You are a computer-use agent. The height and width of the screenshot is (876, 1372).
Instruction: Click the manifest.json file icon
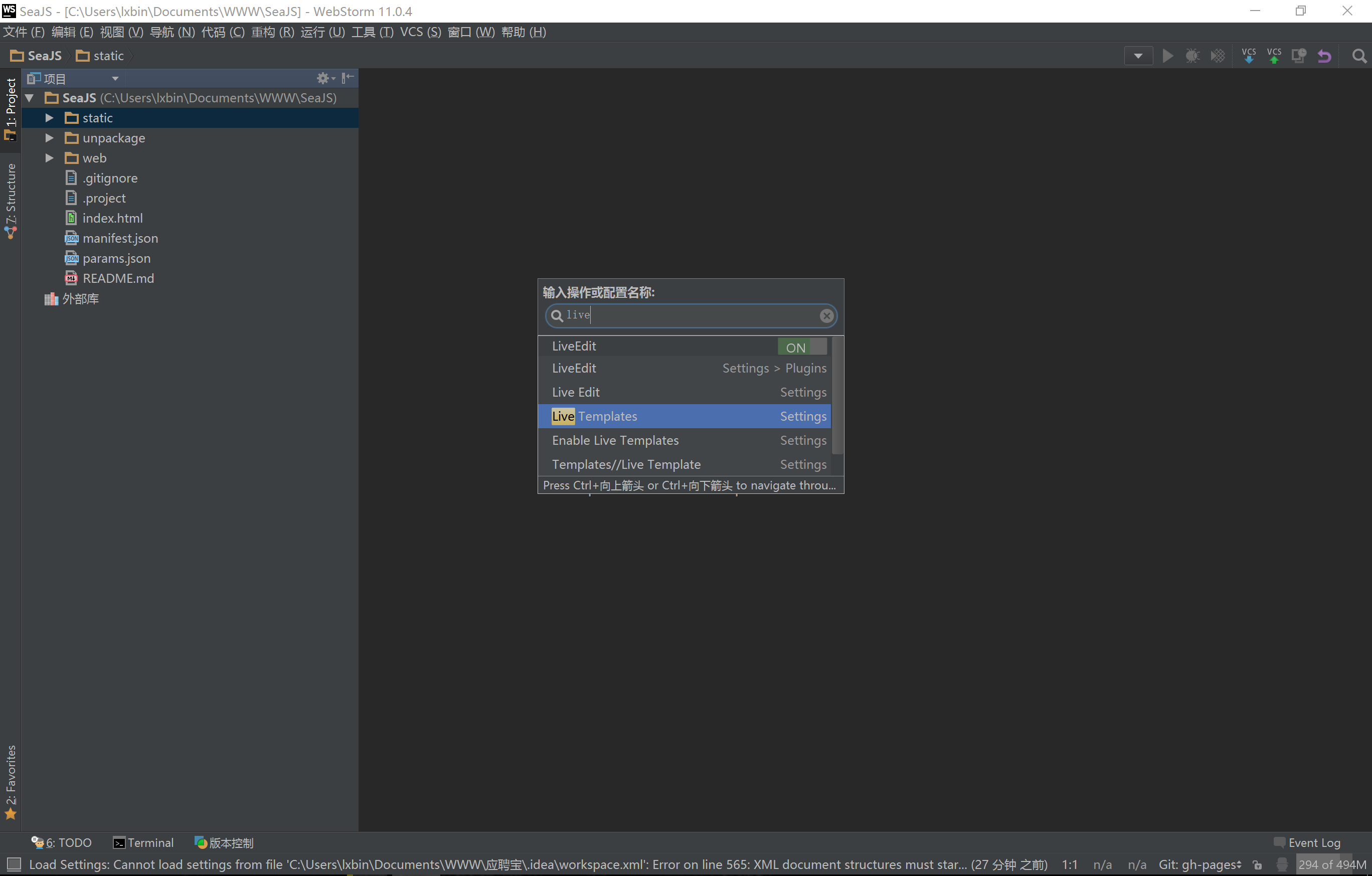click(x=71, y=238)
